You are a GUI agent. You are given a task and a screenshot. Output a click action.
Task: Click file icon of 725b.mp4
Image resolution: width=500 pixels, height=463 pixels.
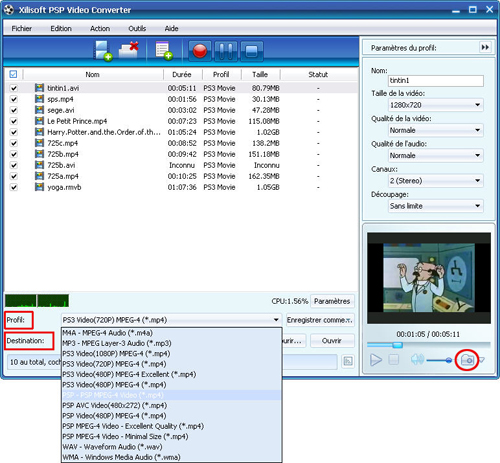point(39,154)
